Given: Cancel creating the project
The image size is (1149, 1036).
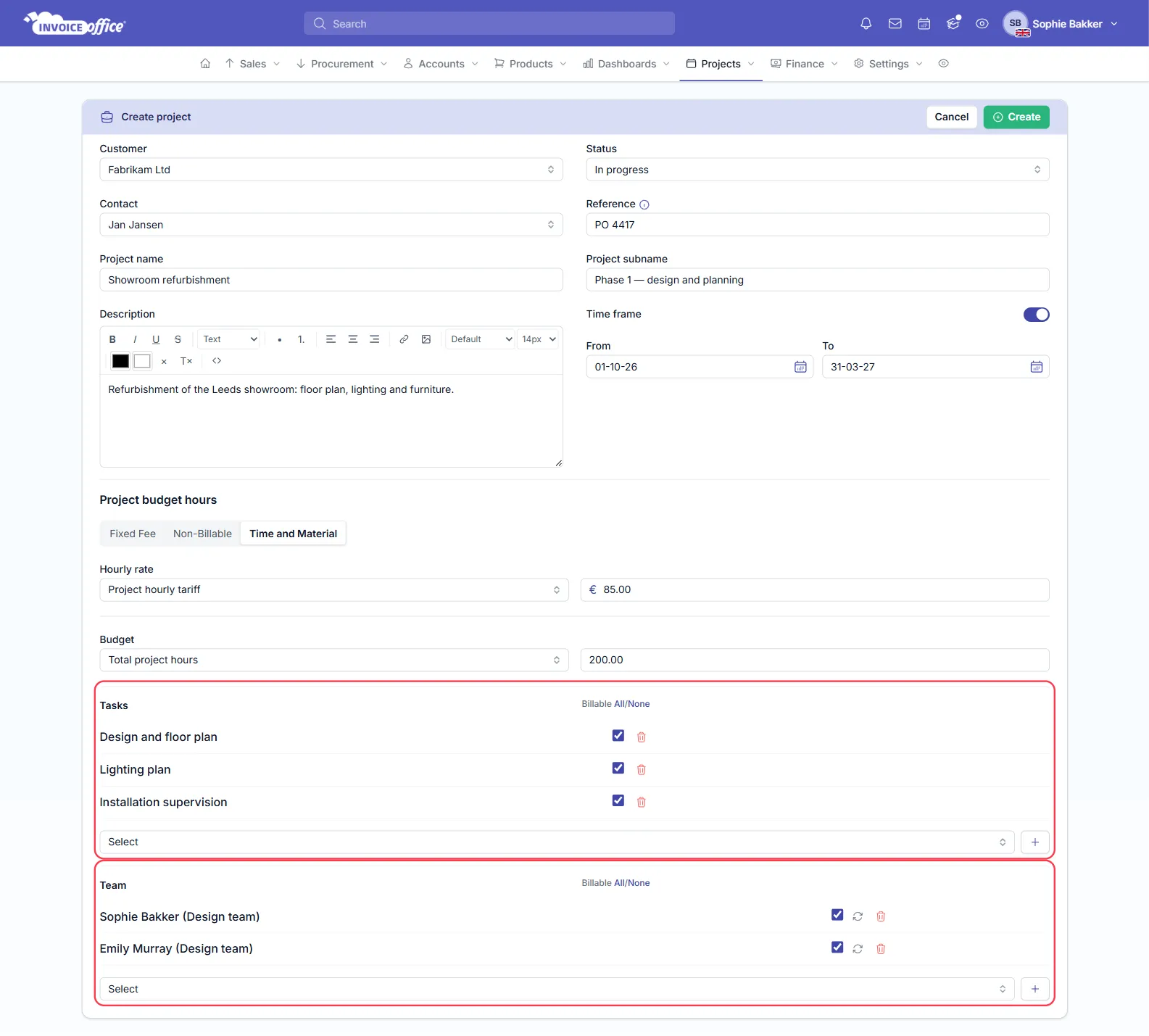Looking at the screenshot, I should tap(951, 117).
